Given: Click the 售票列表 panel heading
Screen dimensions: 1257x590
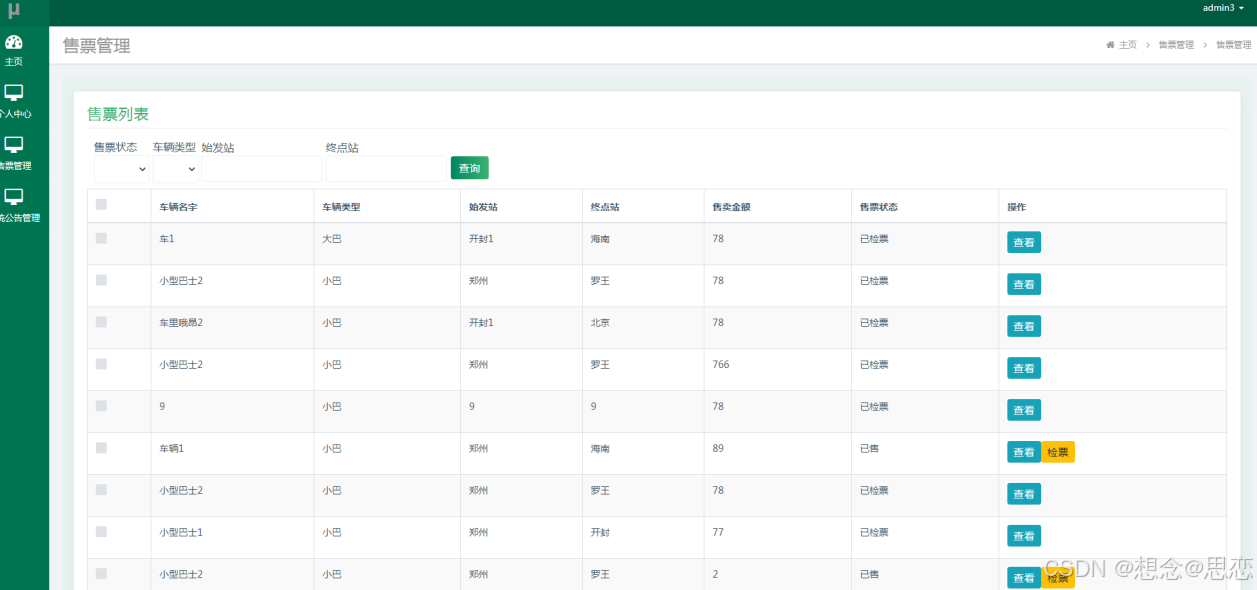Looking at the screenshot, I should pos(118,114).
